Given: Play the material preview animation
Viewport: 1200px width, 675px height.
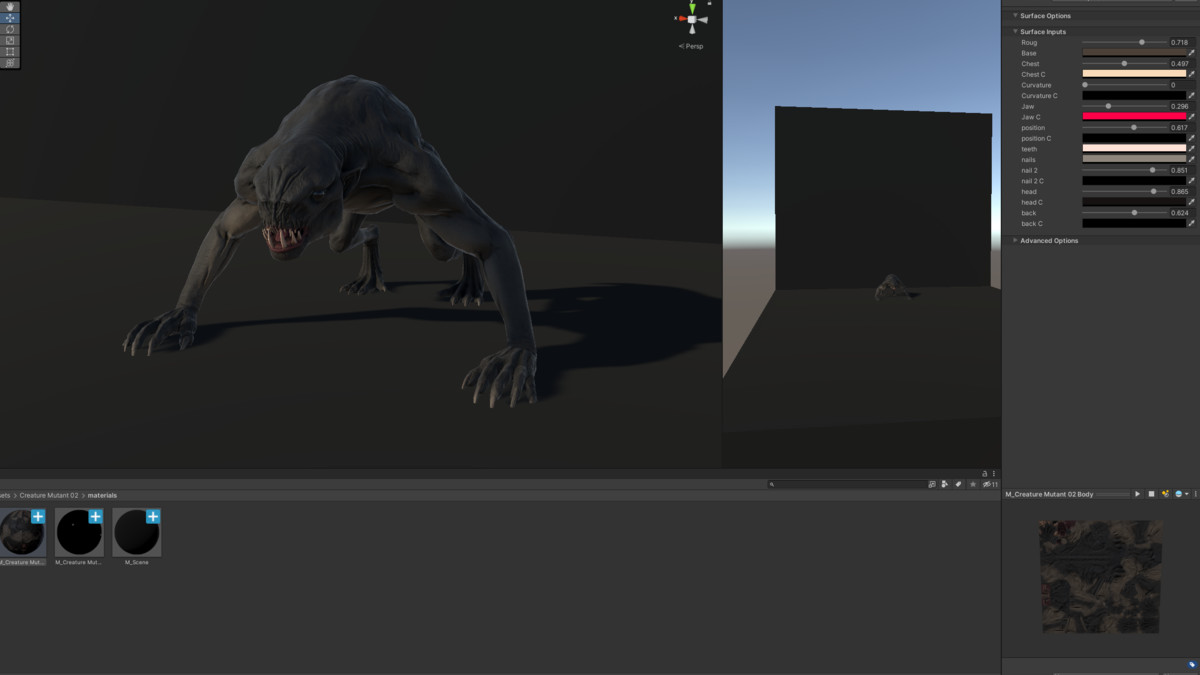Looking at the screenshot, I should click(1137, 494).
